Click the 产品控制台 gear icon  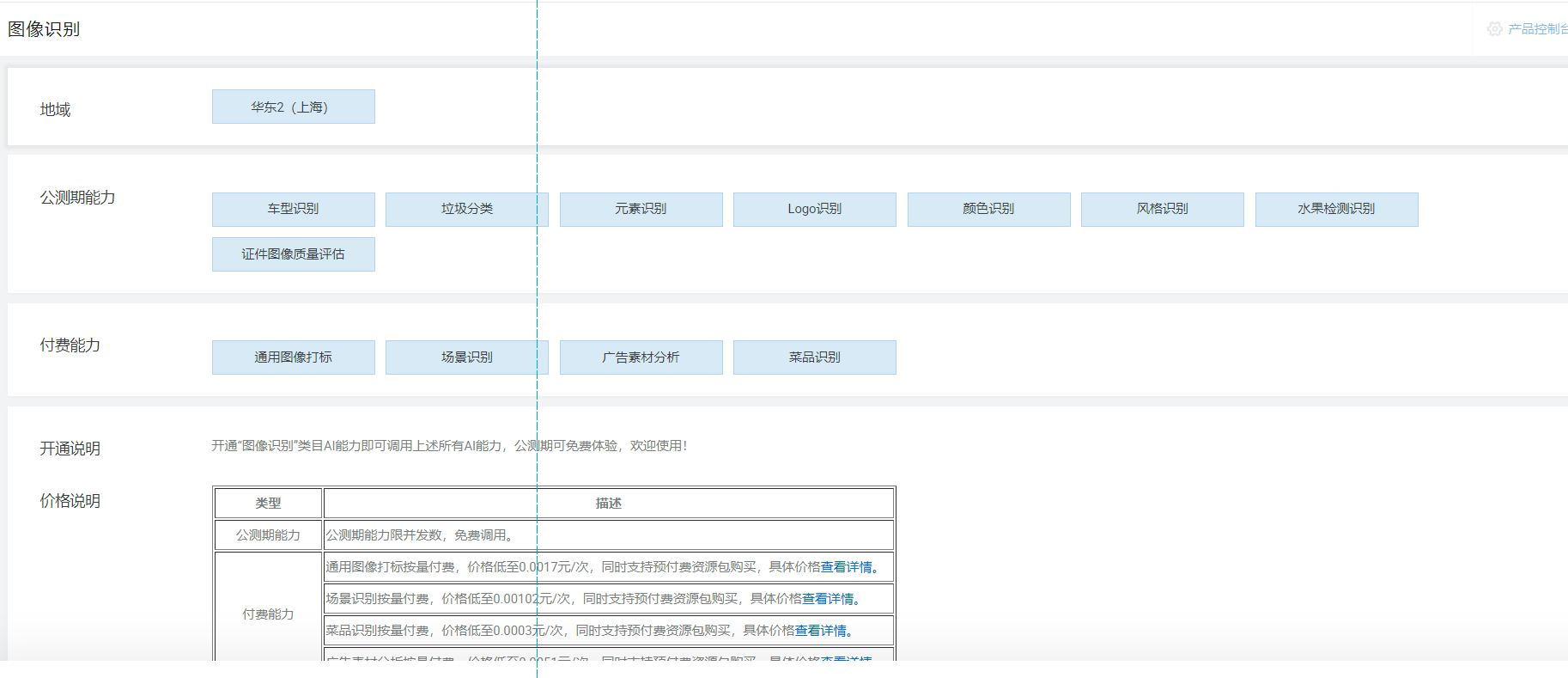click(1495, 28)
